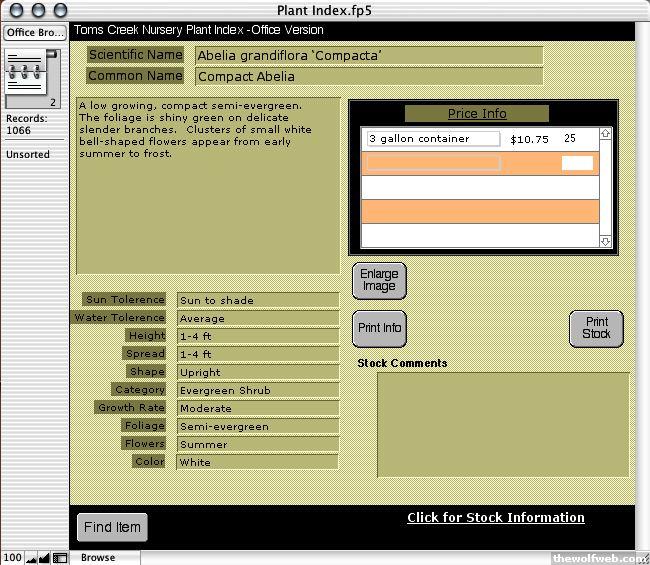Screen dimensions: 650x565
Task: Click the record bookmark slider handle
Action: point(51,54)
